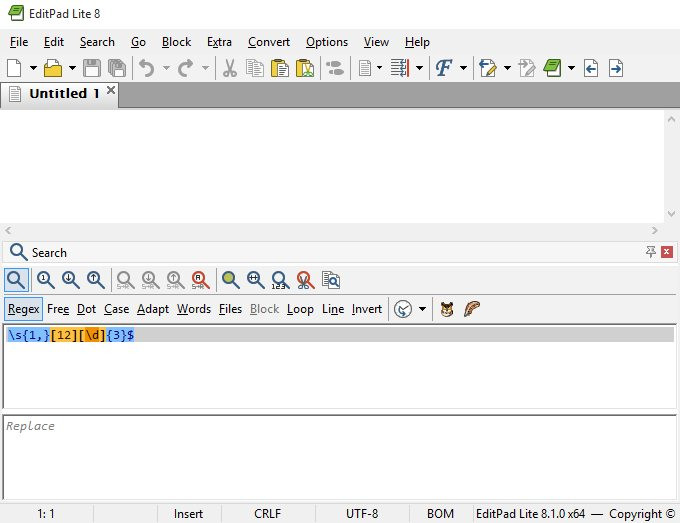Screen dimensions: 680x523
Task: Select the Untitled 1 tab
Action: (58, 93)
